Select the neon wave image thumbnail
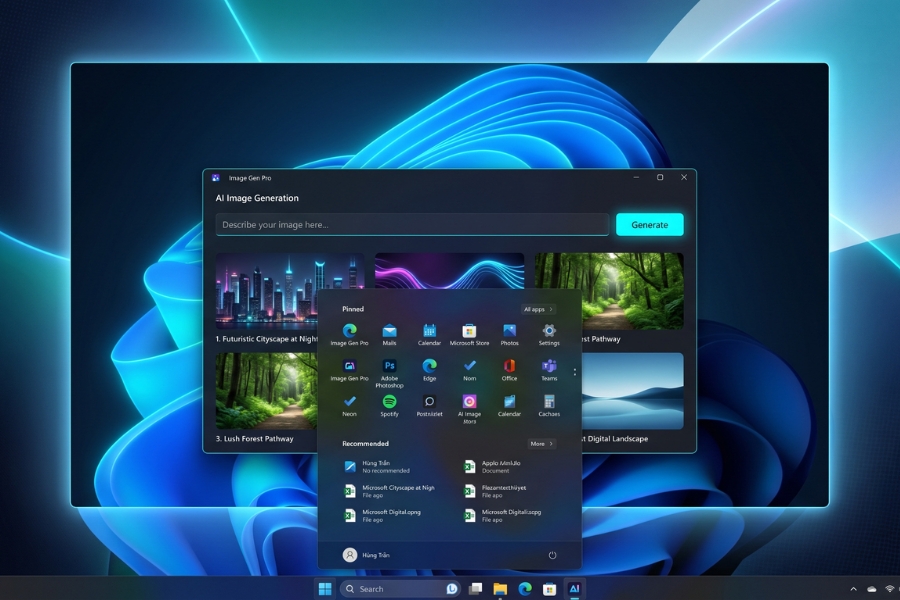The width and height of the screenshot is (900, 600). [449, 271]
